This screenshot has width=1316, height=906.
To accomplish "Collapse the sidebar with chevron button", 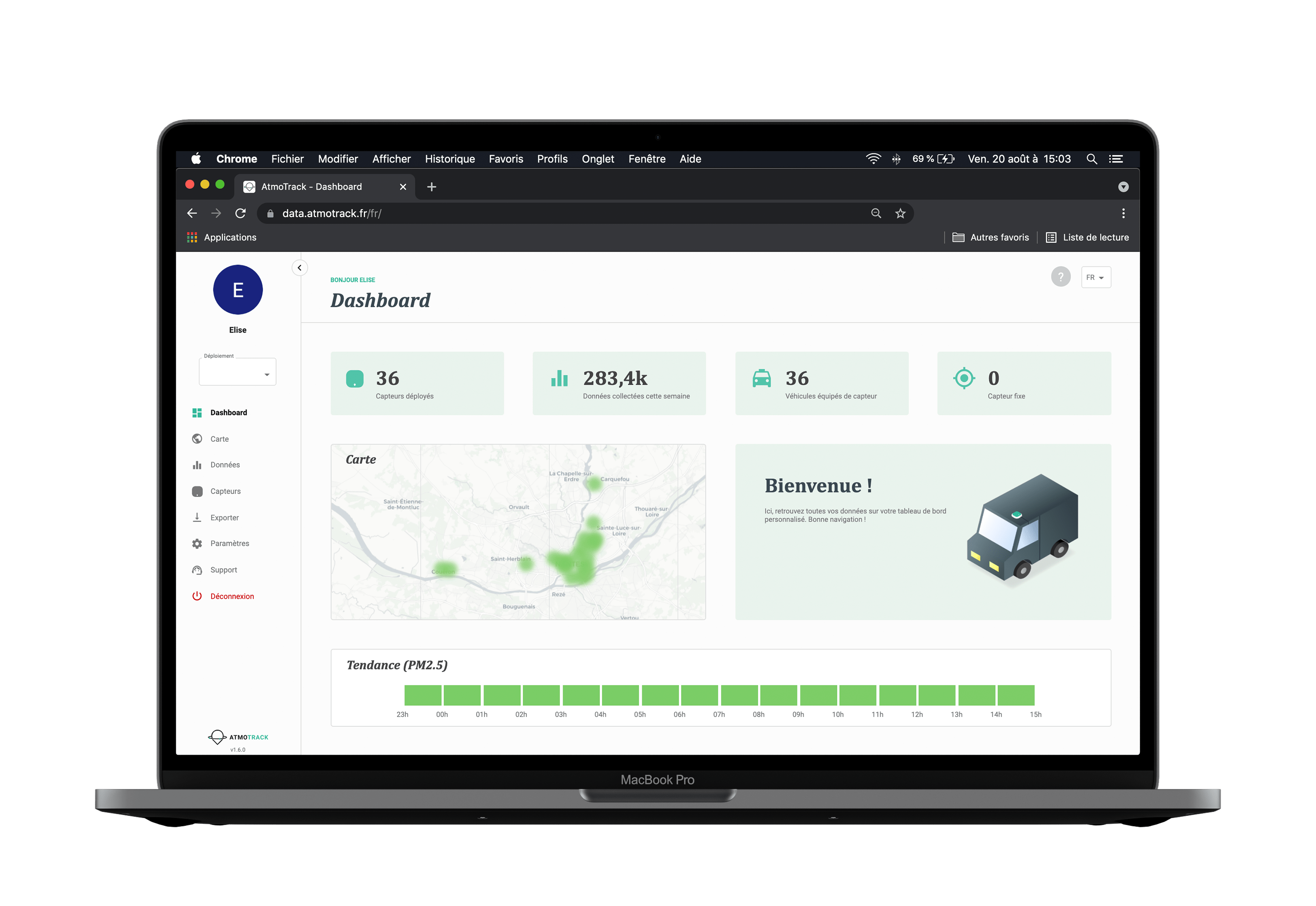I will (300, 268).
